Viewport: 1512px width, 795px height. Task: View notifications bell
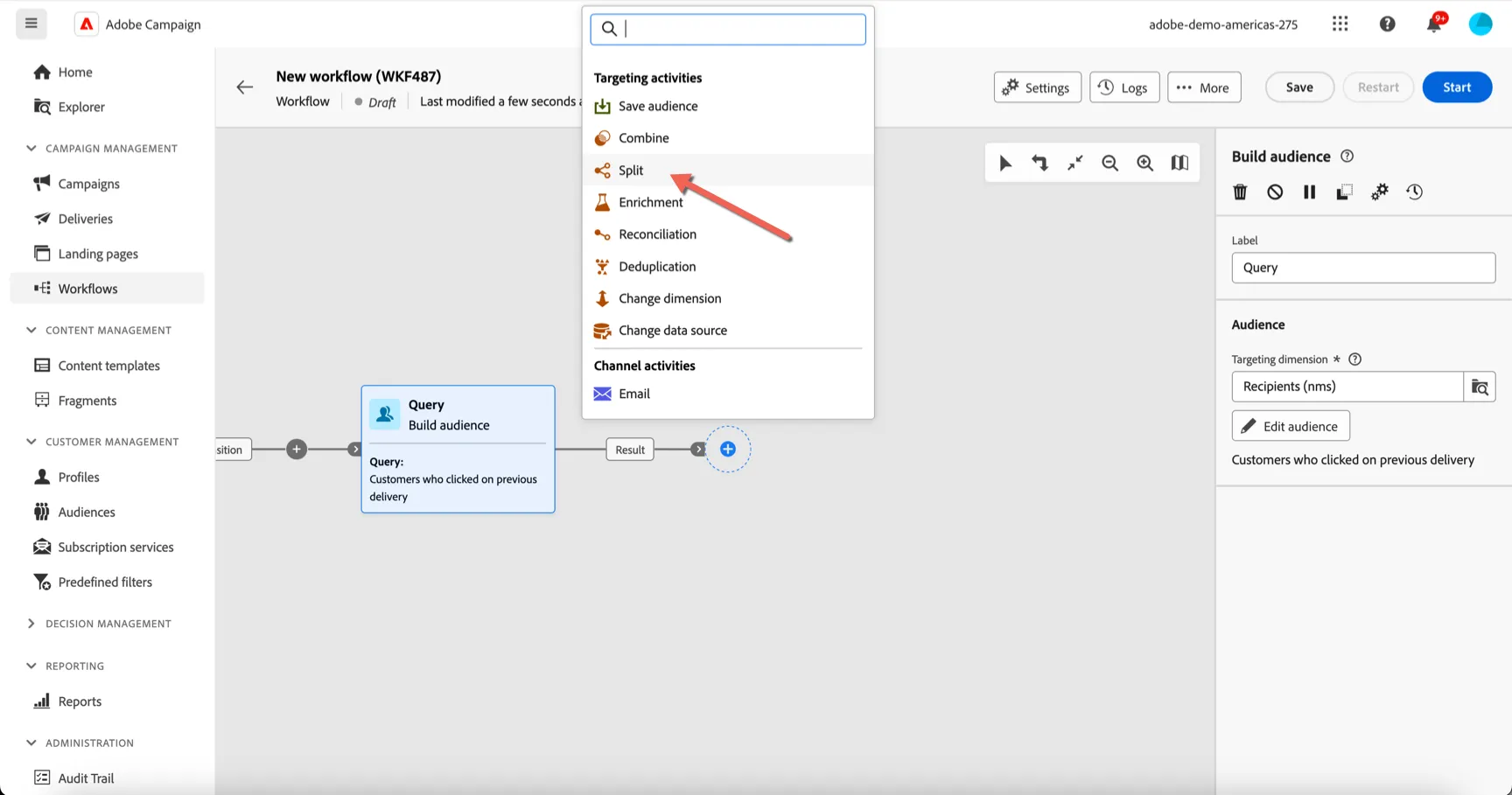click(x=1434, y=24)
